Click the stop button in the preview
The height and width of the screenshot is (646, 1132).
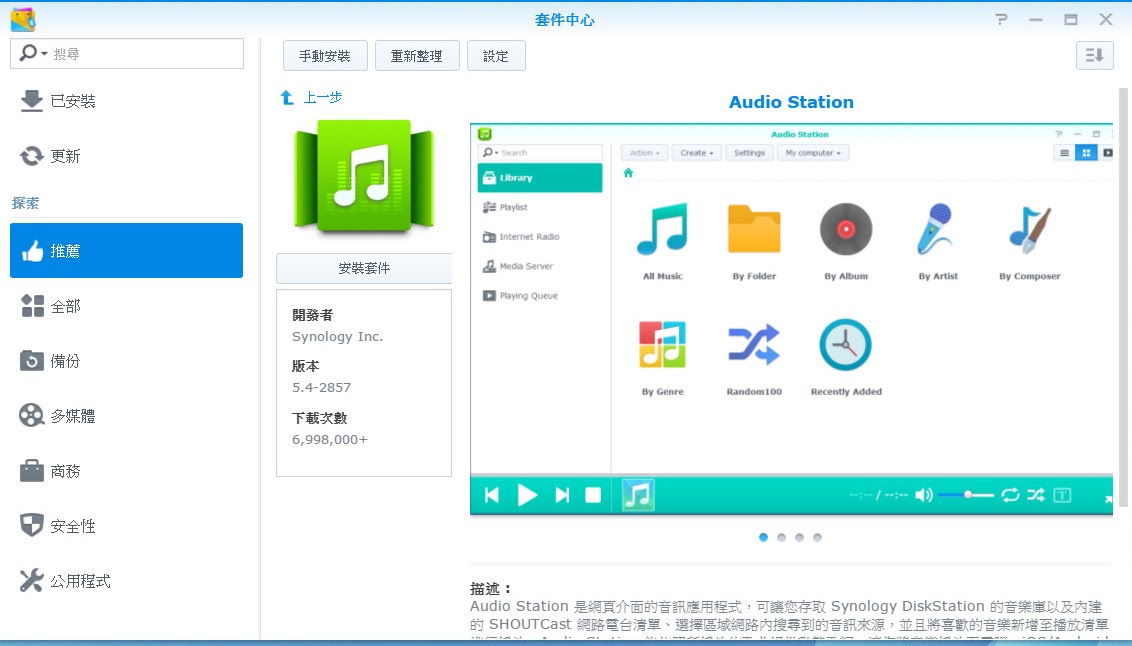coord(593,495)
